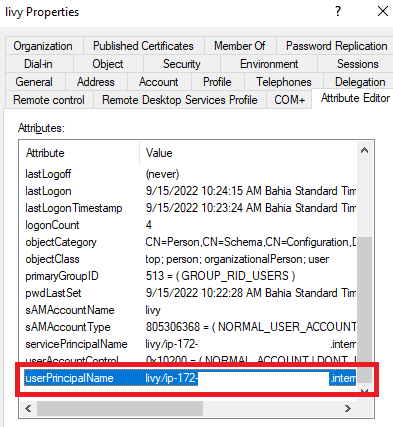Go to the Delegation tab
The width and height of the screenshot is (393, 427).
[x=360, y=82]
